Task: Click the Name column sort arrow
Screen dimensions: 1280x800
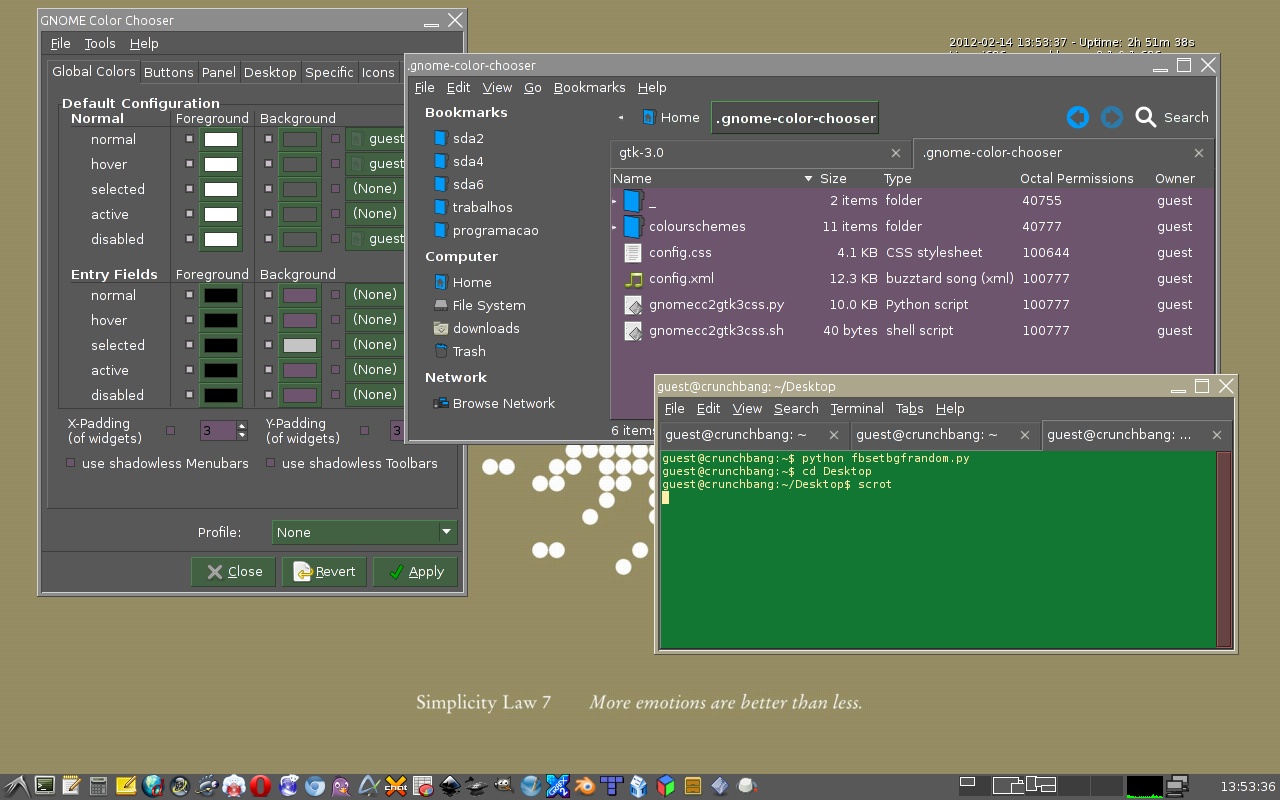Action: 808,179
